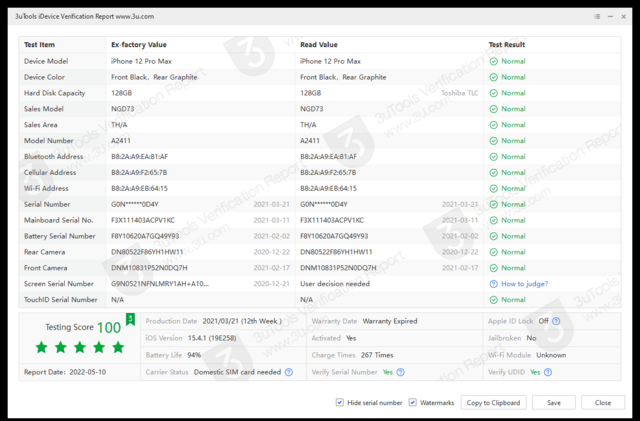Click the Read Value column header

click(x=319, y=45)
